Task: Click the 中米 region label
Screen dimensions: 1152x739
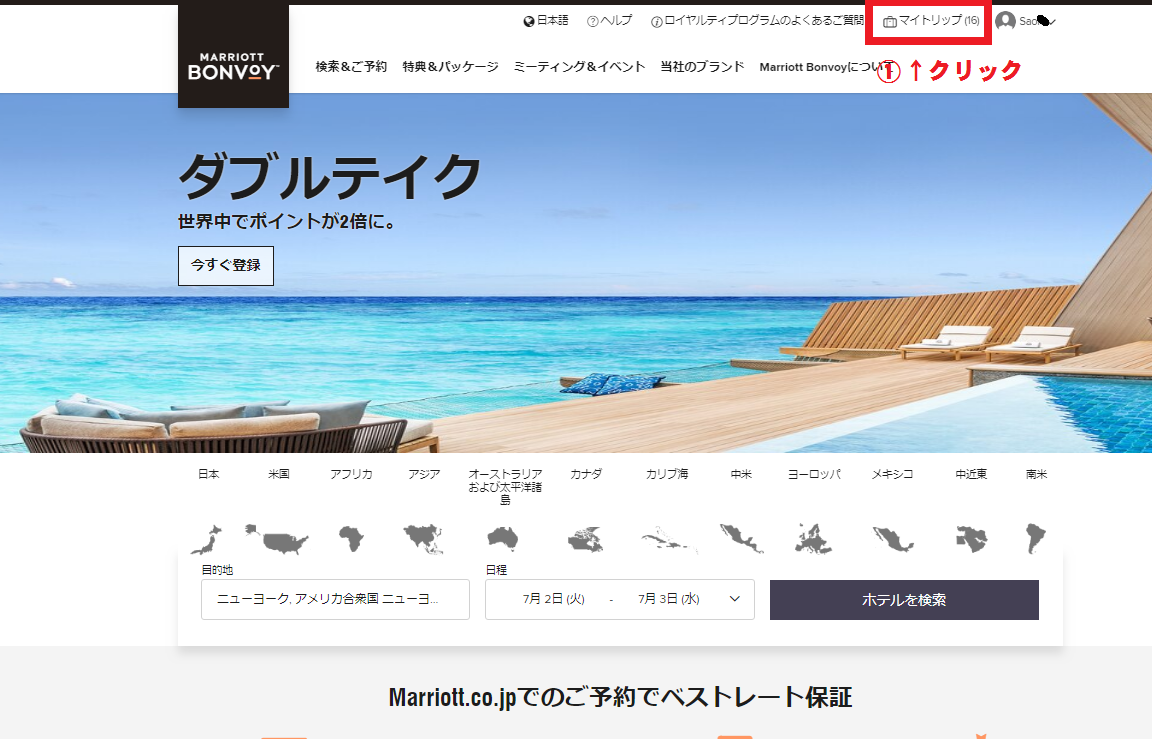Action: 741,475
